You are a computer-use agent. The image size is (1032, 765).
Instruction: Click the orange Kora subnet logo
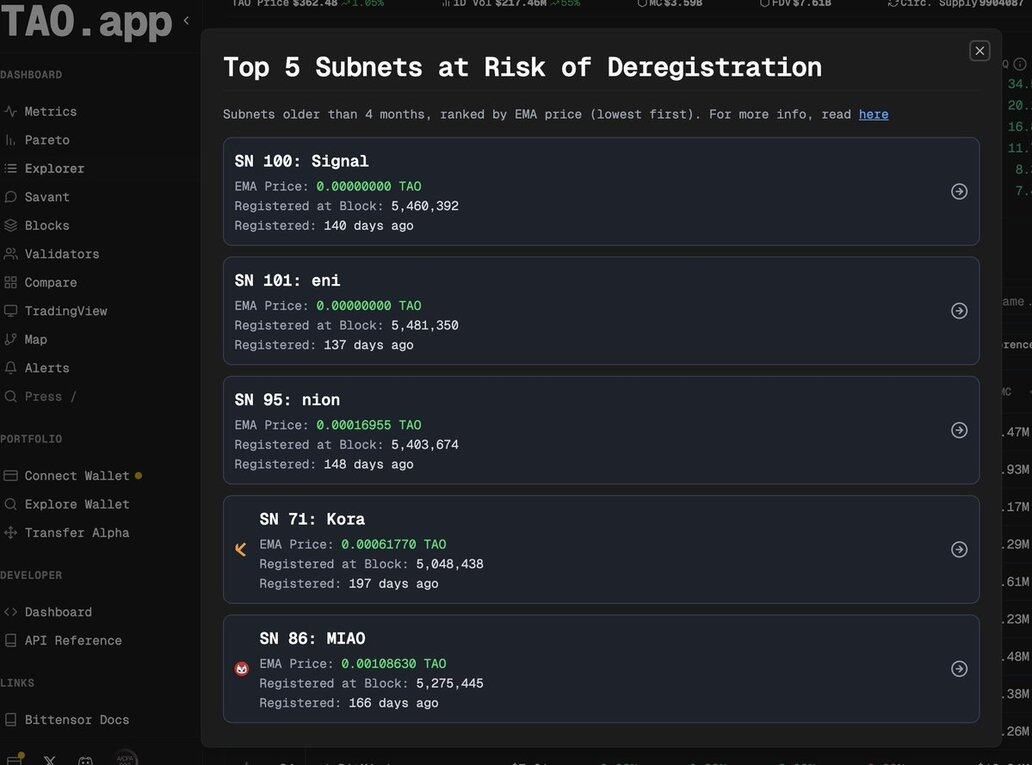[241, 549]
